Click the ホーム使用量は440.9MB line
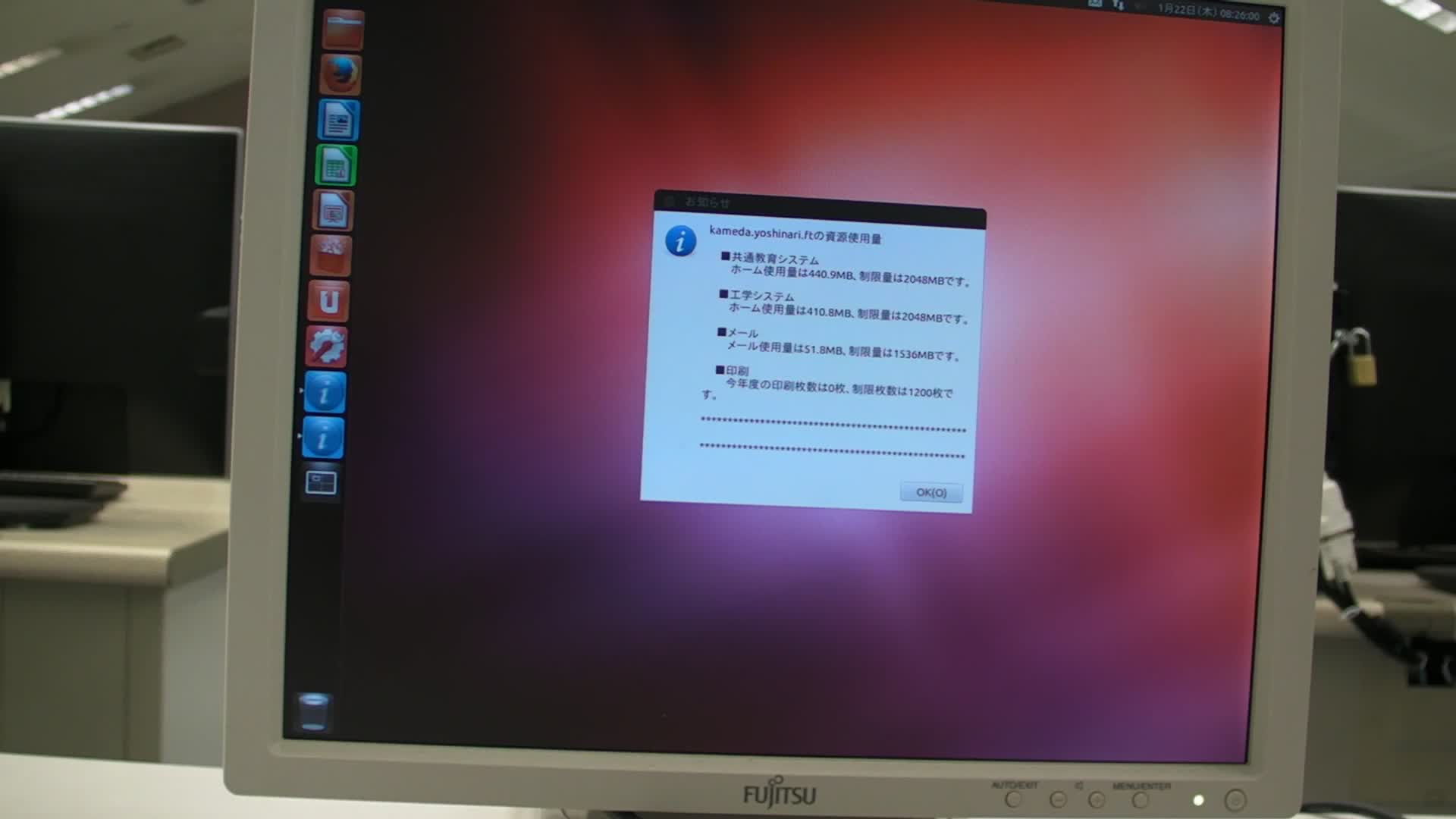Screen dimensions: 1456x819 (x=851, y=275)
